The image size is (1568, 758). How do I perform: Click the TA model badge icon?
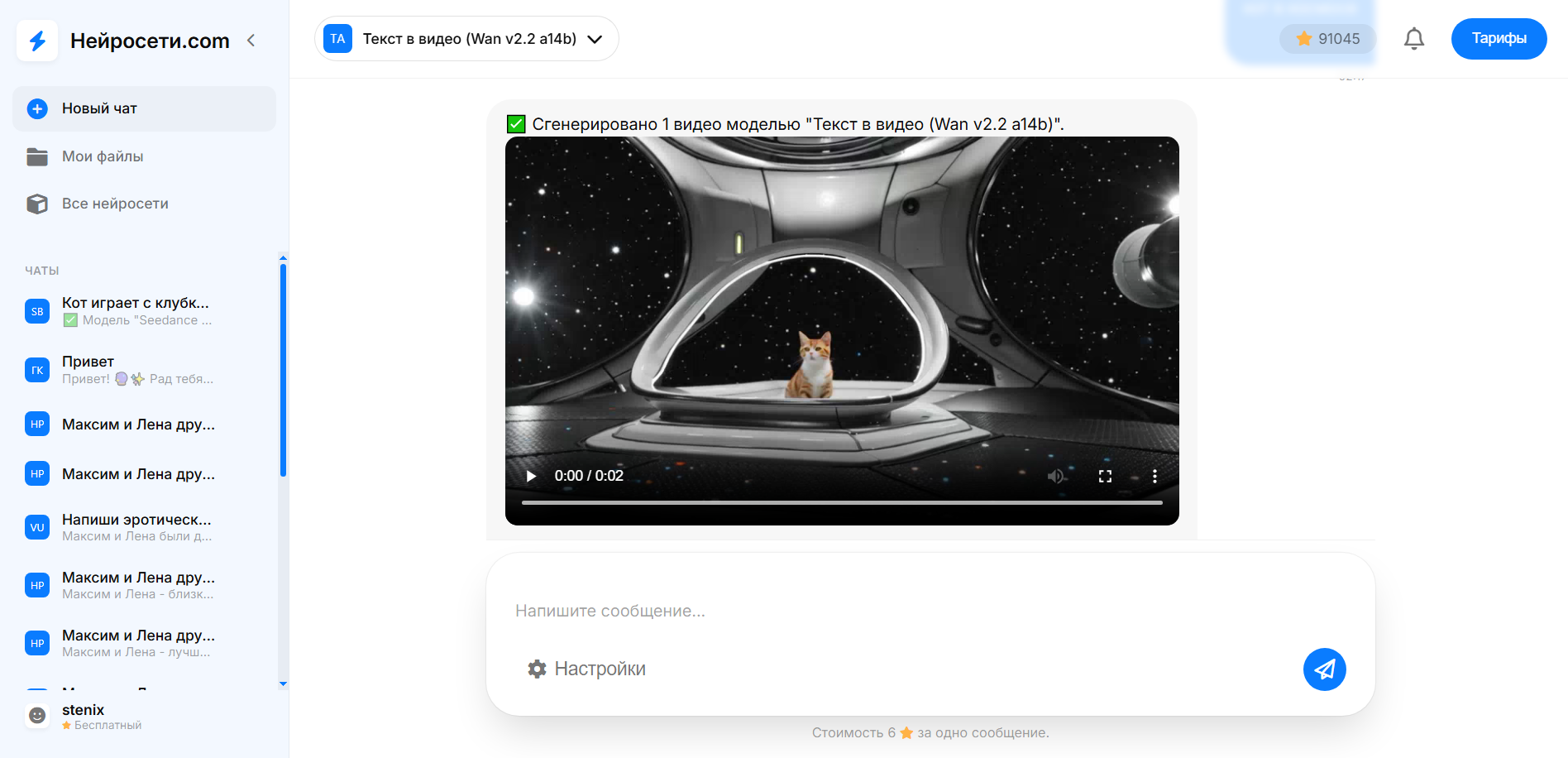(x=337, y=39)
